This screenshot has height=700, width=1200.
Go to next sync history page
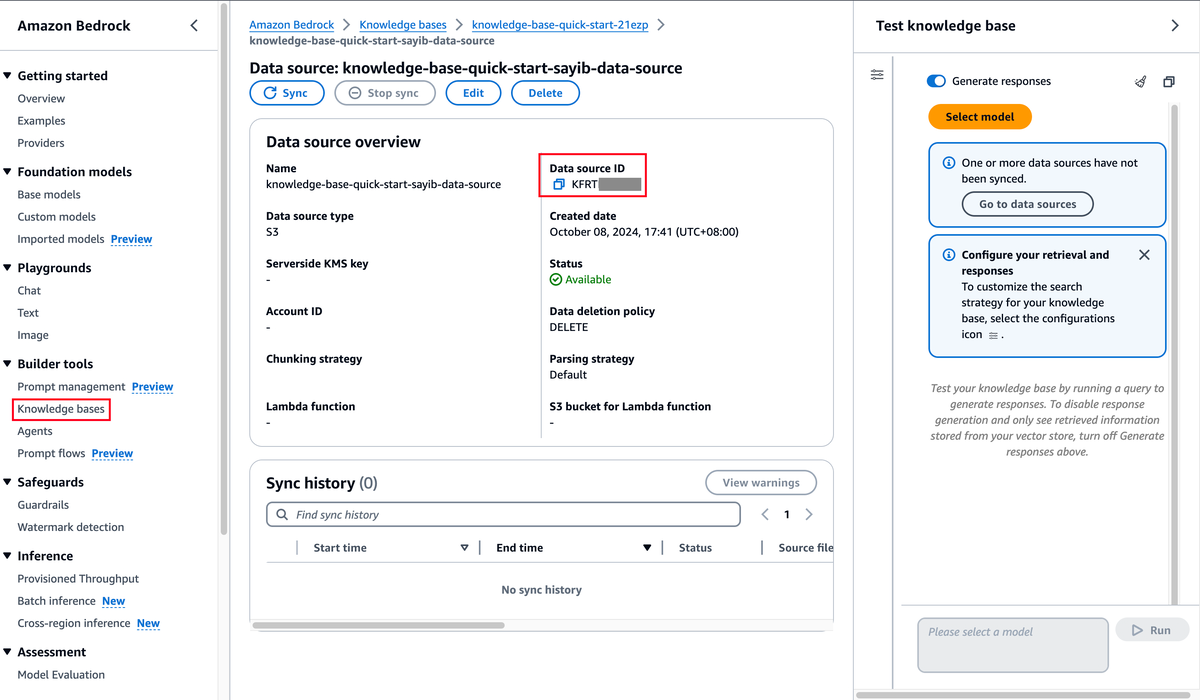click(x=809, y=515)
